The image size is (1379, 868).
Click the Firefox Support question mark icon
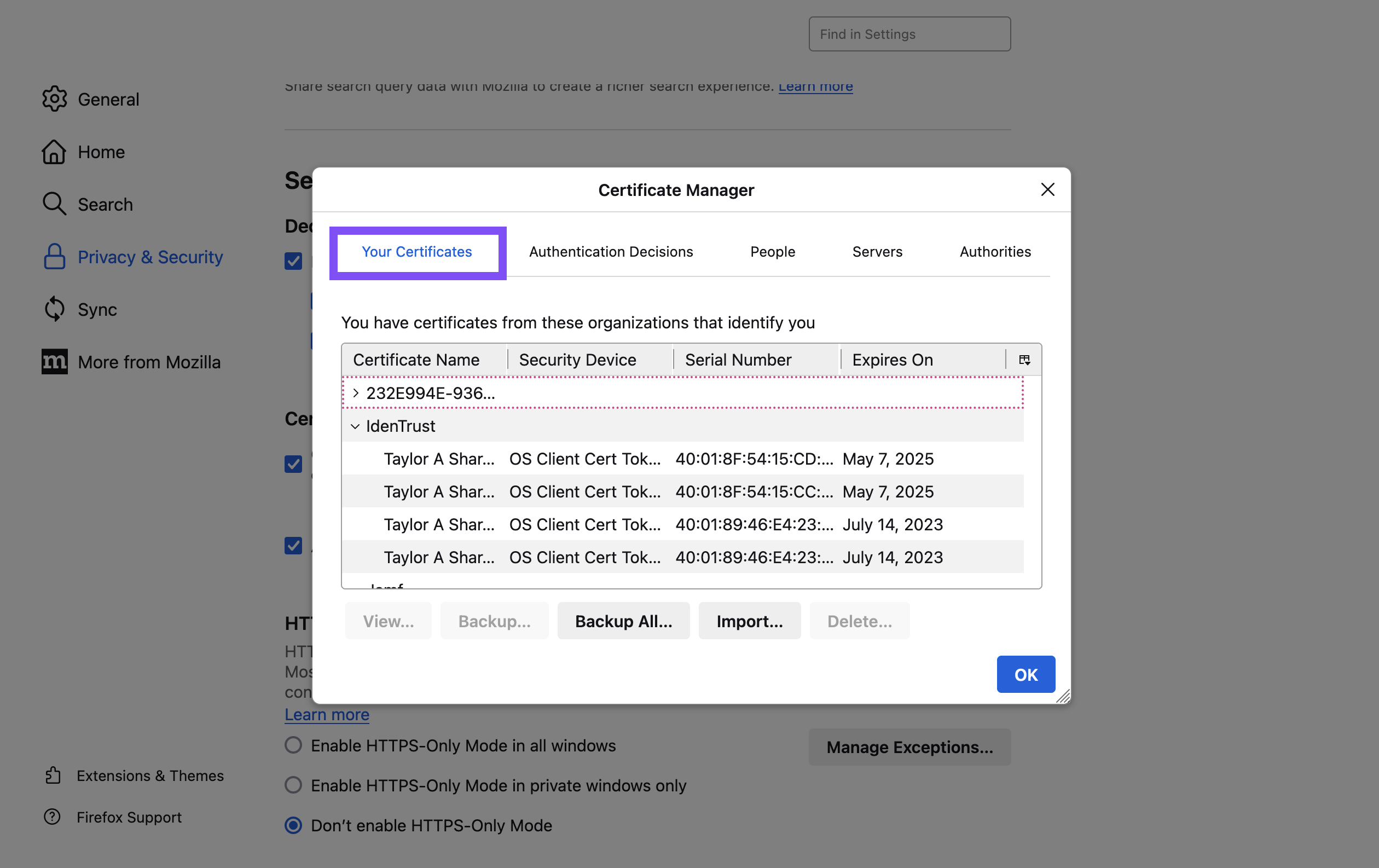pyautogui.click(x=52, y=817)
